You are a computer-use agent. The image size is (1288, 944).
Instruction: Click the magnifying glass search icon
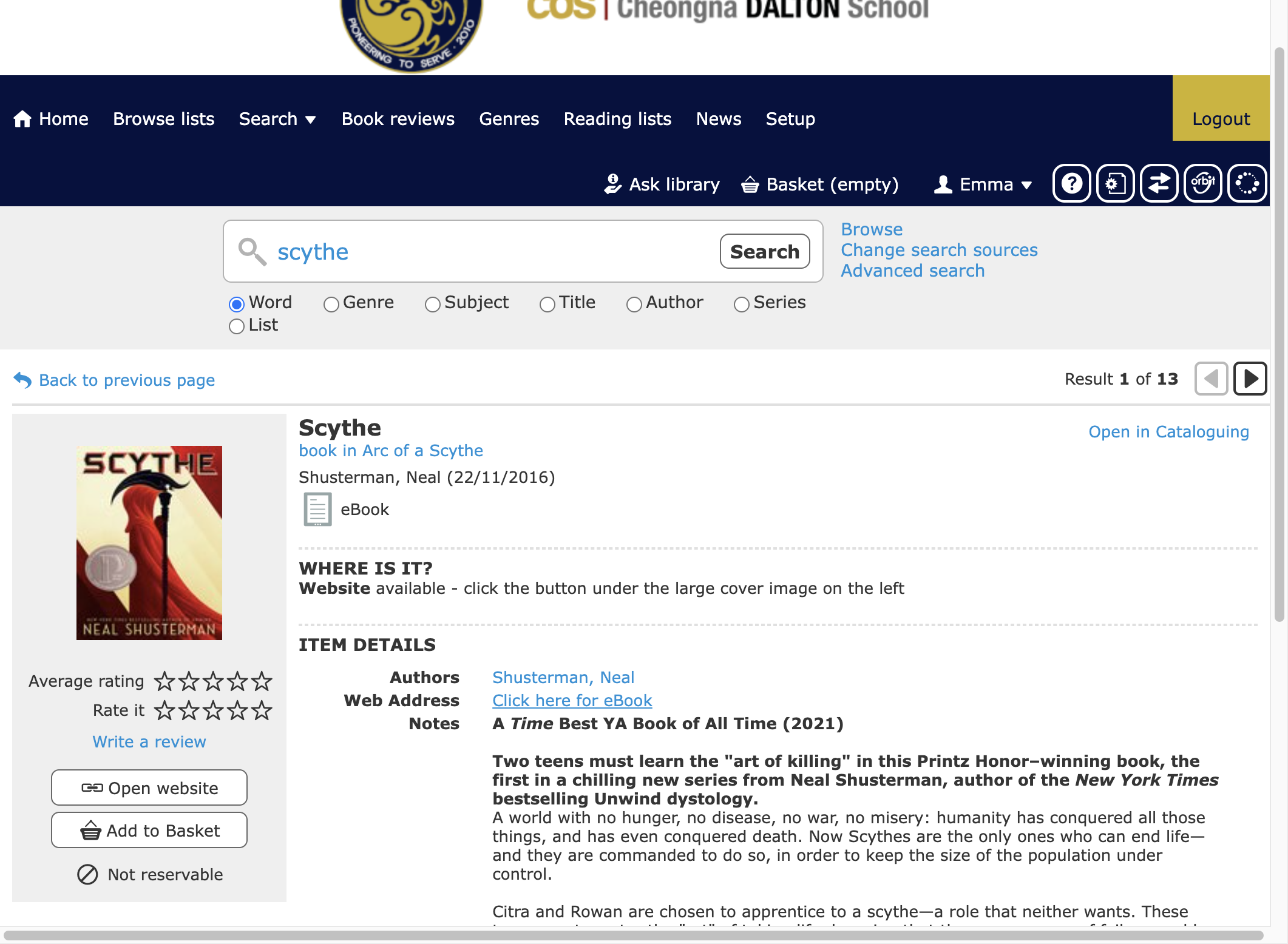[x=252, y=251]
